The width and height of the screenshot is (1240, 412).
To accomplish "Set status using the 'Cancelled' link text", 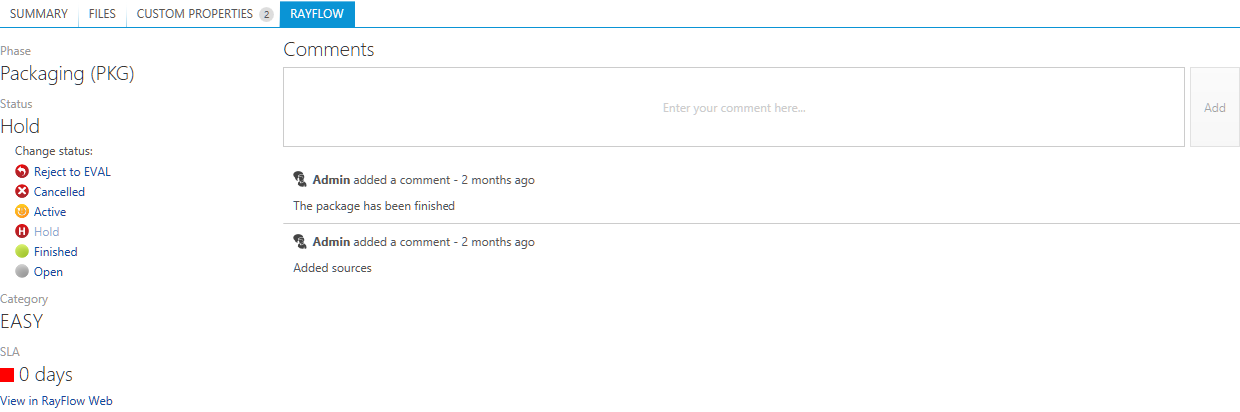I will point(59,192).
